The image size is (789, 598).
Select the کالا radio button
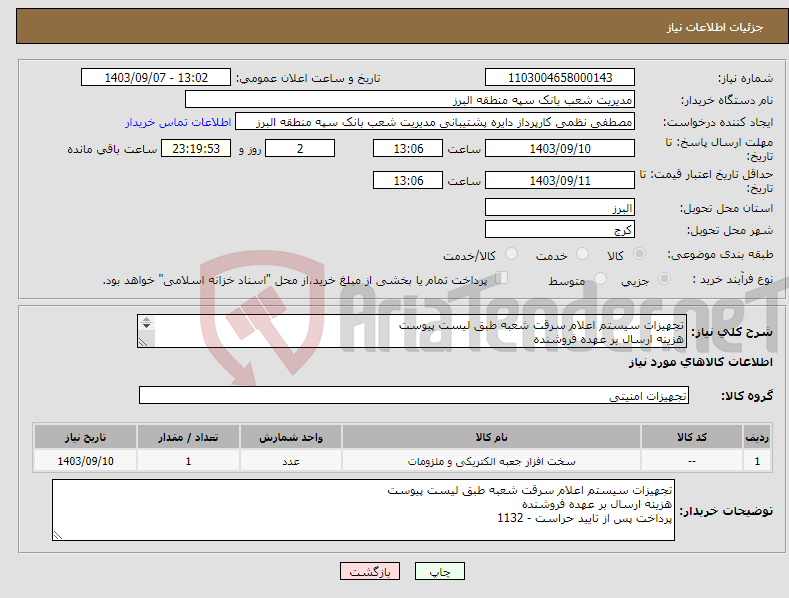(639, 254)
